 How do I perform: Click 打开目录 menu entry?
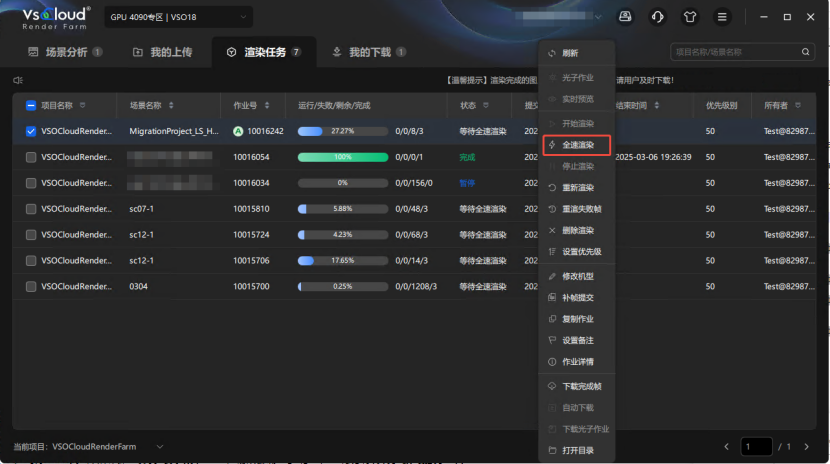[577, 450]
